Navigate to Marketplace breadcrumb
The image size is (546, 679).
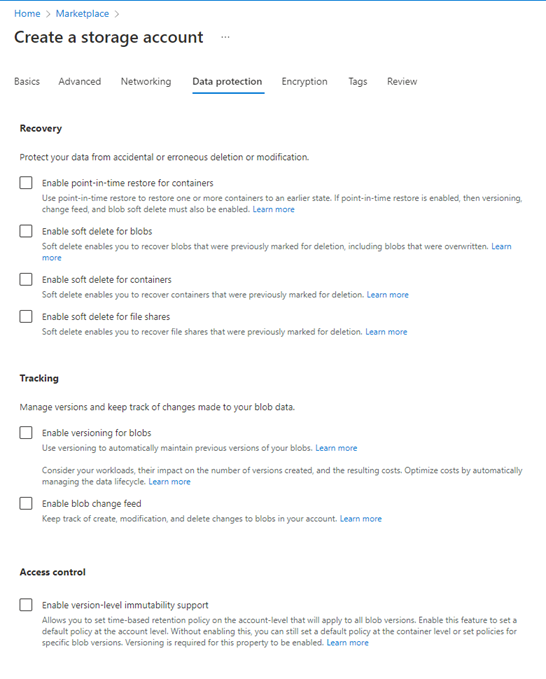tap(82, 13)
